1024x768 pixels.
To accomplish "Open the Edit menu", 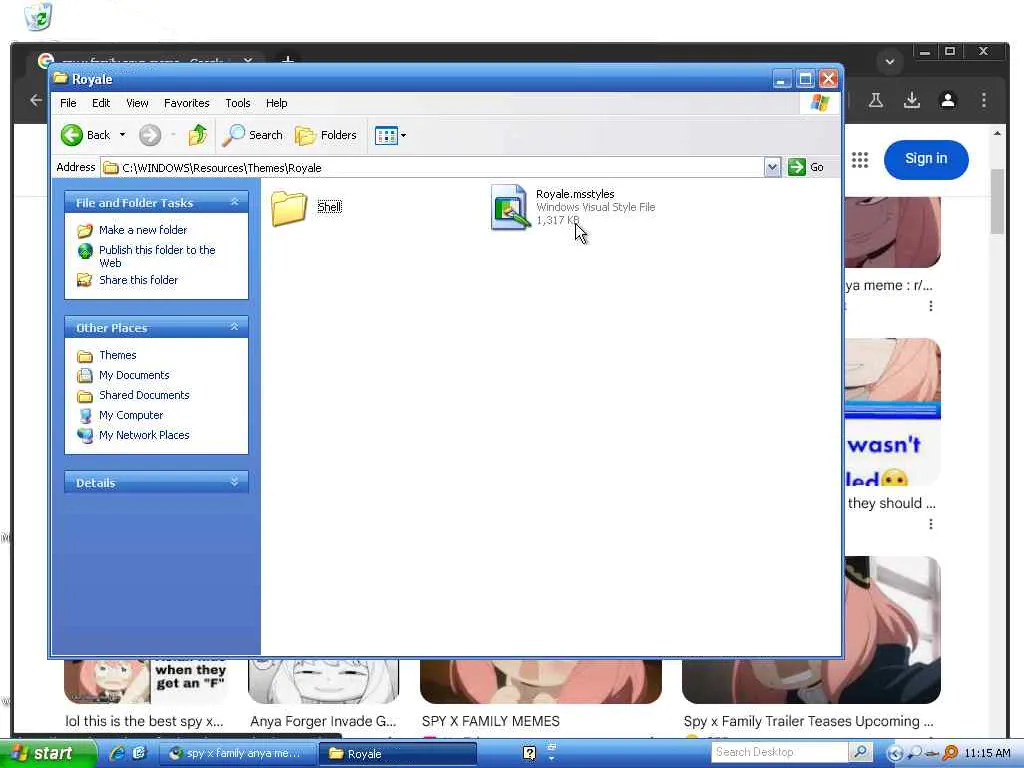I will pyautogui.click(x=101, y=103).
